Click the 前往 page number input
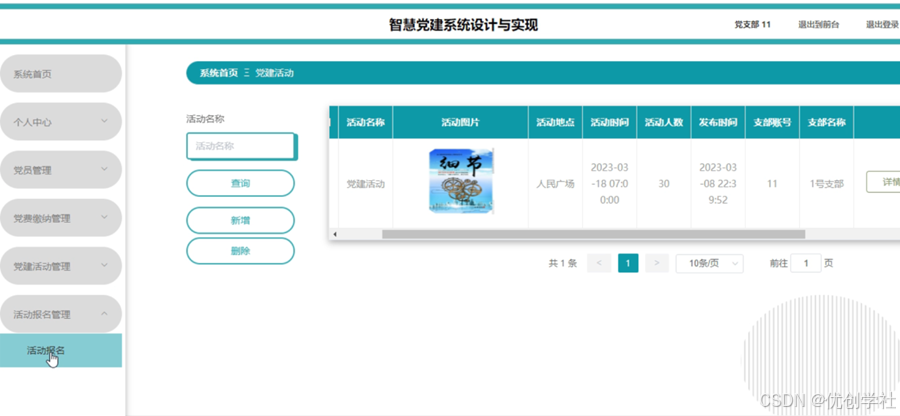 point(806,263)
